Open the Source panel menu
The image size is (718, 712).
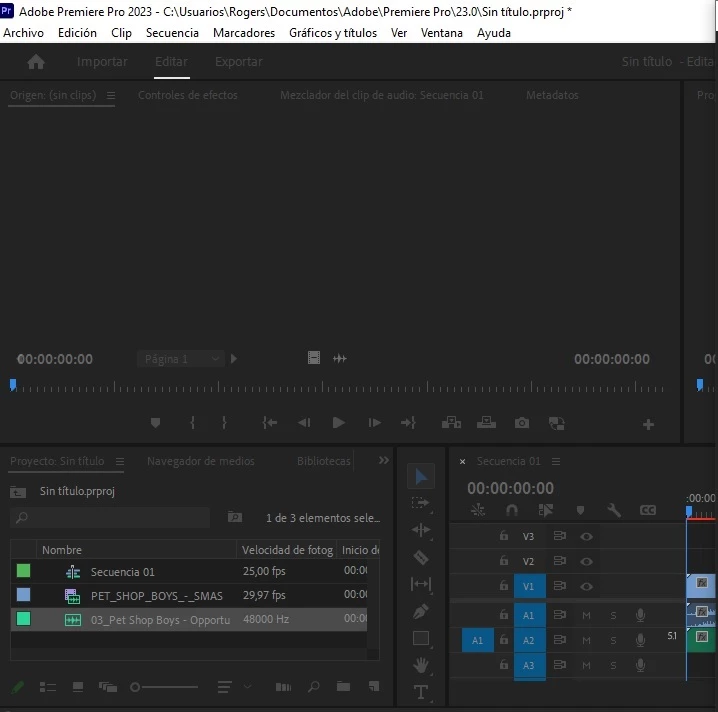point(111,95)
